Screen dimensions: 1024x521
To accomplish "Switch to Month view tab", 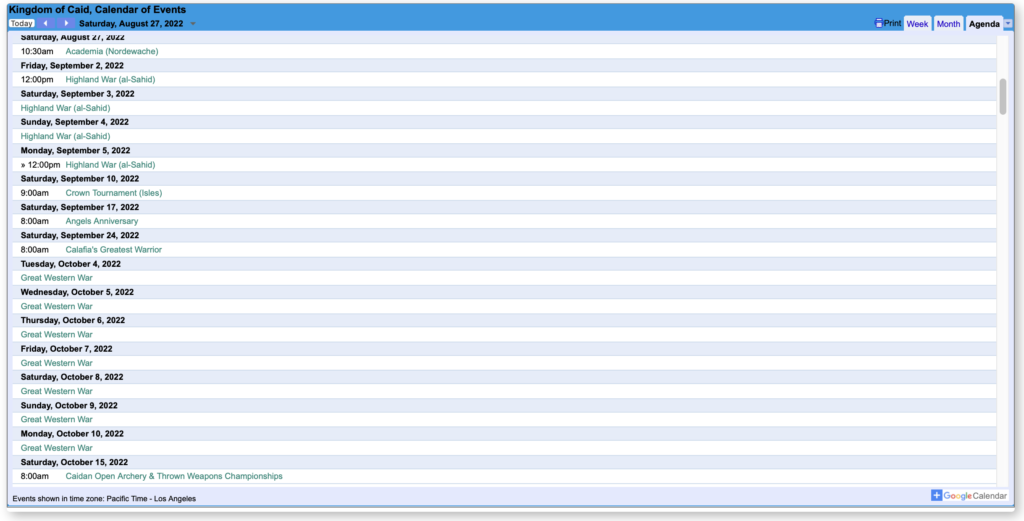I will (948, 24).
